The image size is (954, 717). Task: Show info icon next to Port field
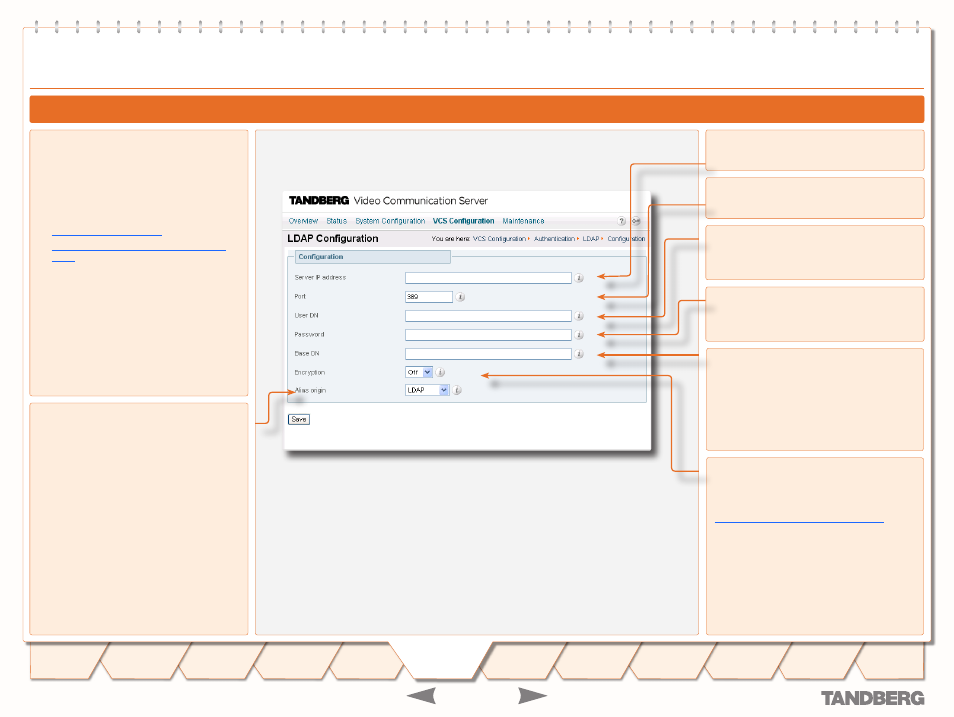pos(461,297)
